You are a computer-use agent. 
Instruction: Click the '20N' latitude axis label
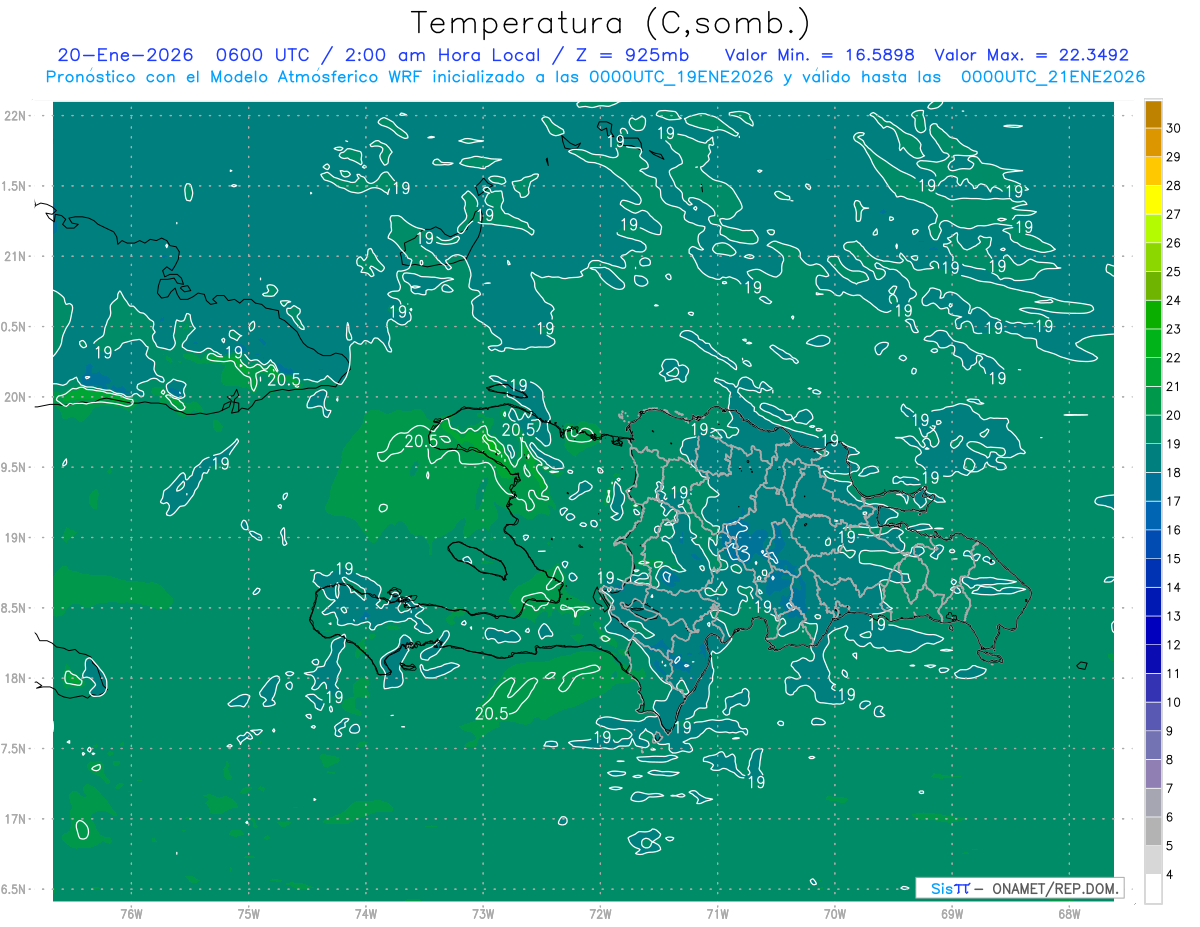click(16, 397)
